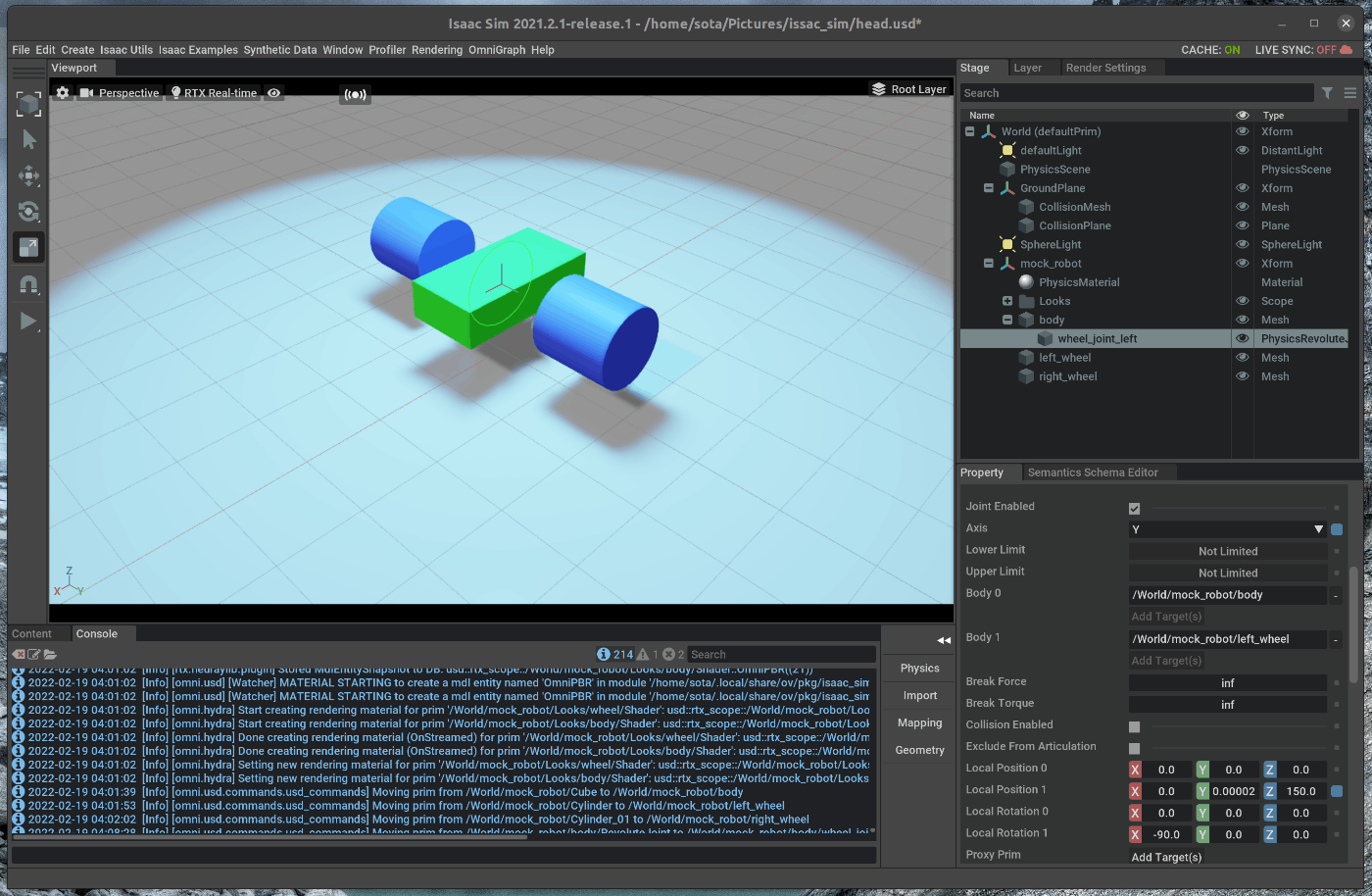The image size is (1372, 896).
Task: Click Add Target(s) under Body 0
Action: pos(1166,617)
